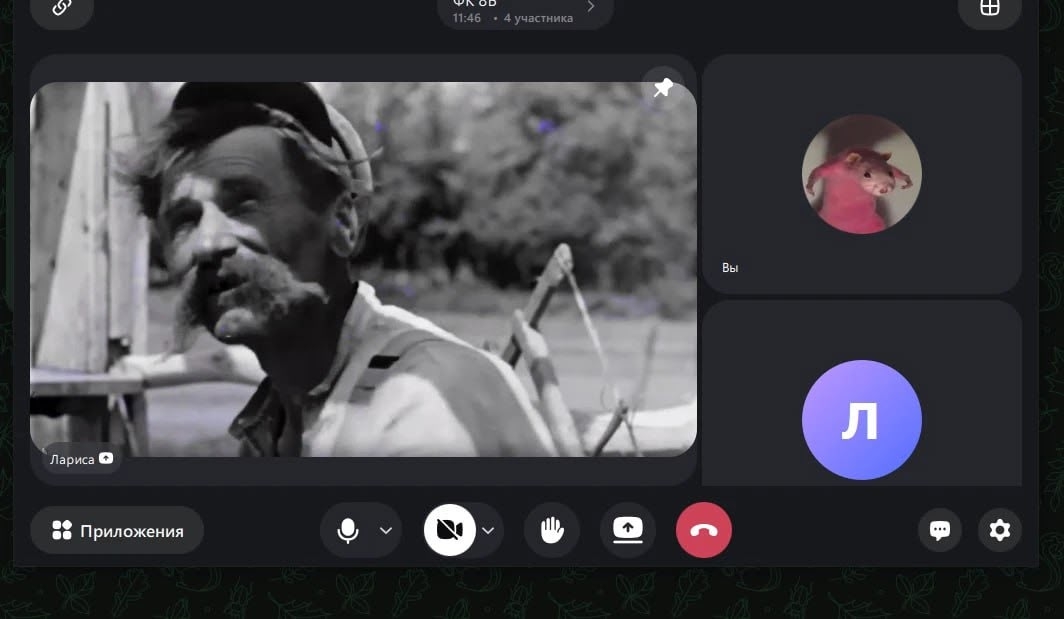Click the "4 участника" call title
Image resolution: width=1064 pixels, height=619 pixels.
(538, 18)
